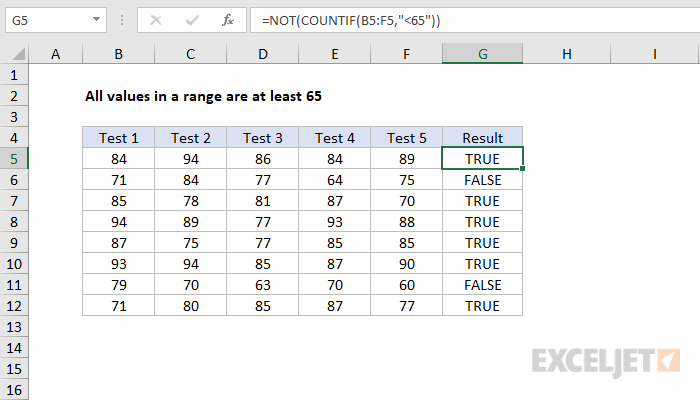Click the Enter checkmark formula bar icon
Viewport: 700px width, 400px height.
[192, 20]
